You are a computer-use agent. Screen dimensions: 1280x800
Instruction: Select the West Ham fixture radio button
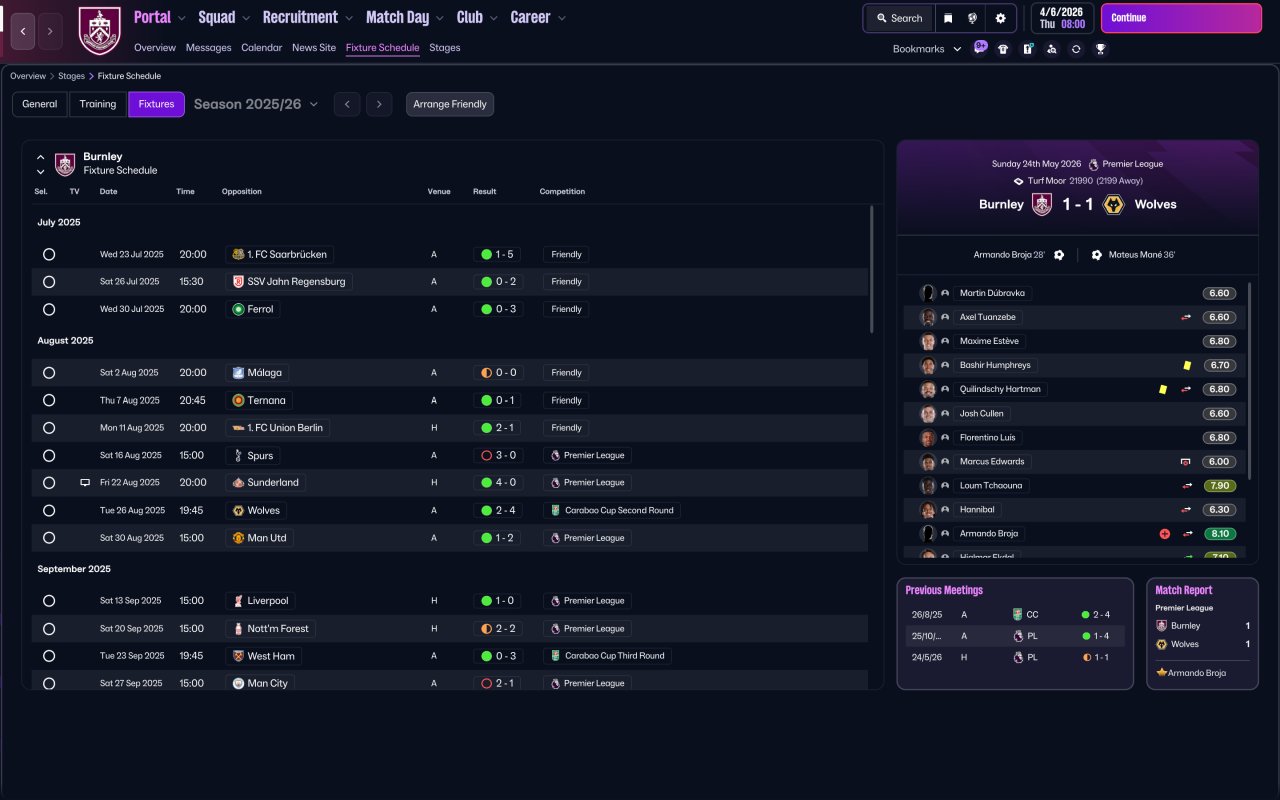[x=49, y=656]
